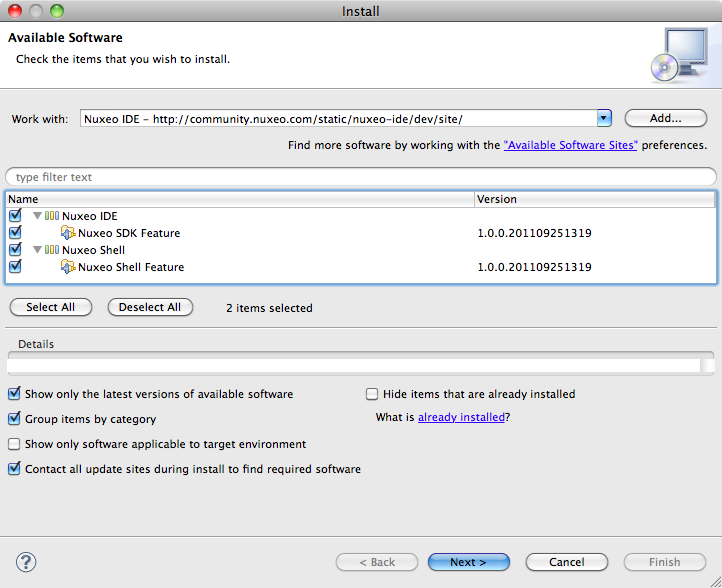Toggle Contact all update sites checkbox
722x588 pixels.
(14, 469)
